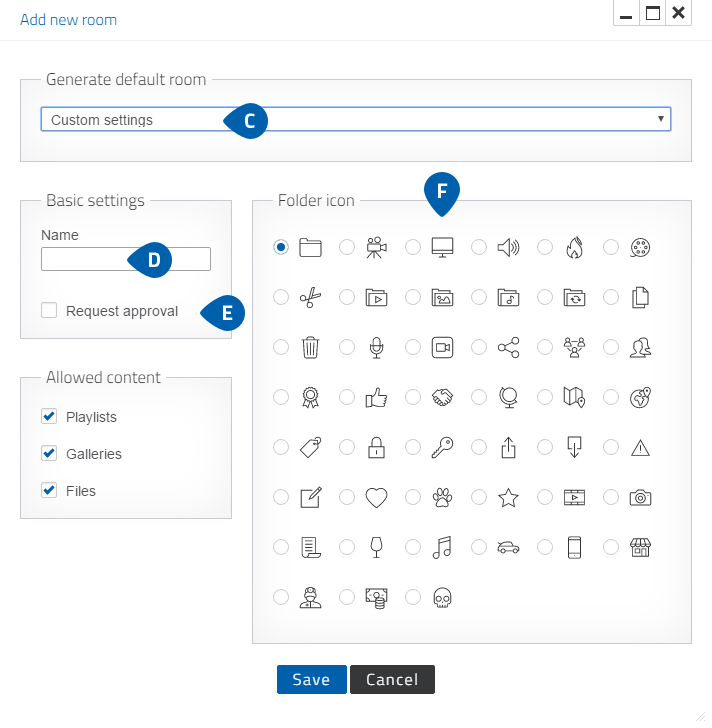Click the warning triangle icon

click(x=641, y=448)
